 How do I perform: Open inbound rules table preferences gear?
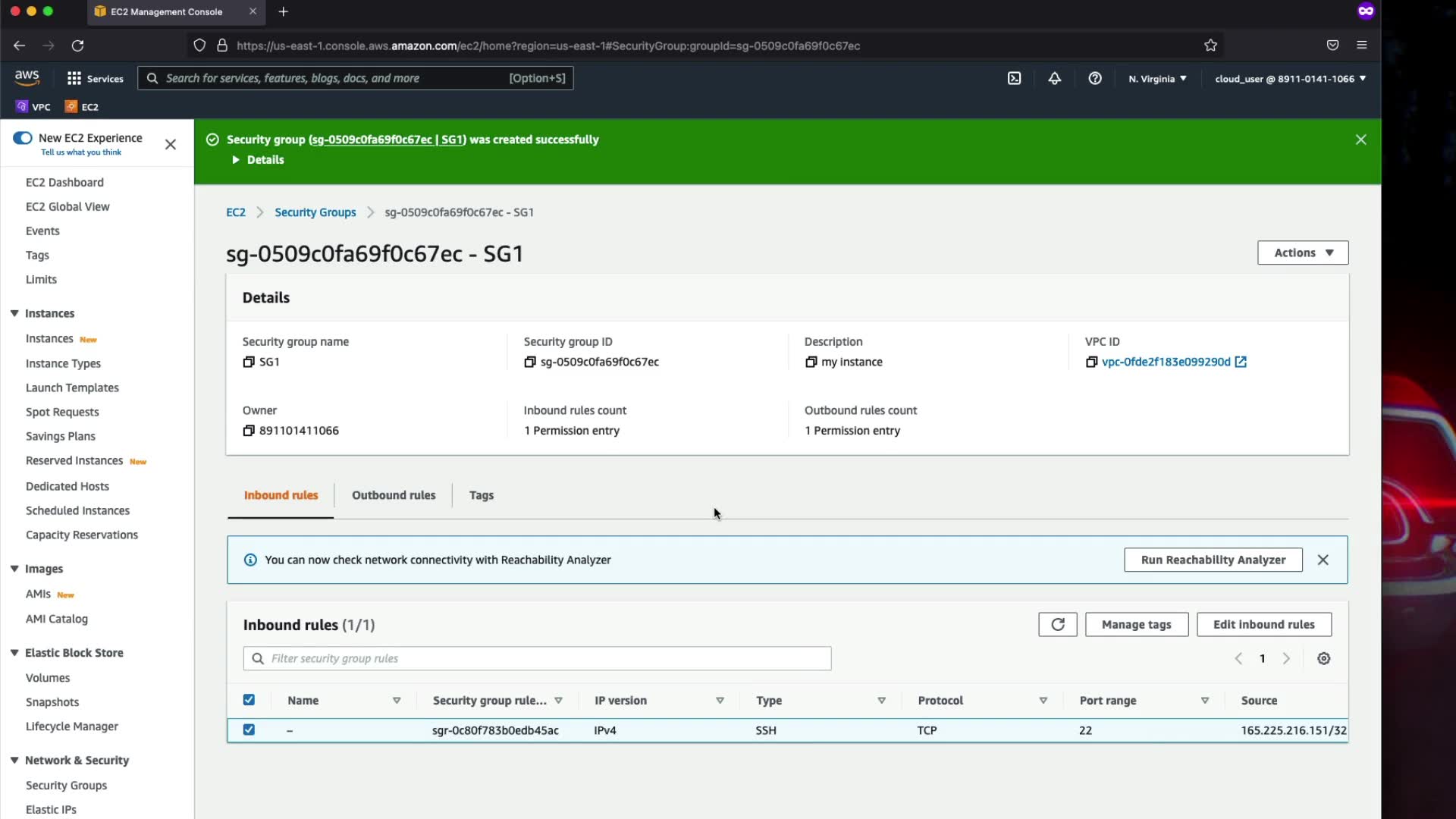pos(1323,659)
